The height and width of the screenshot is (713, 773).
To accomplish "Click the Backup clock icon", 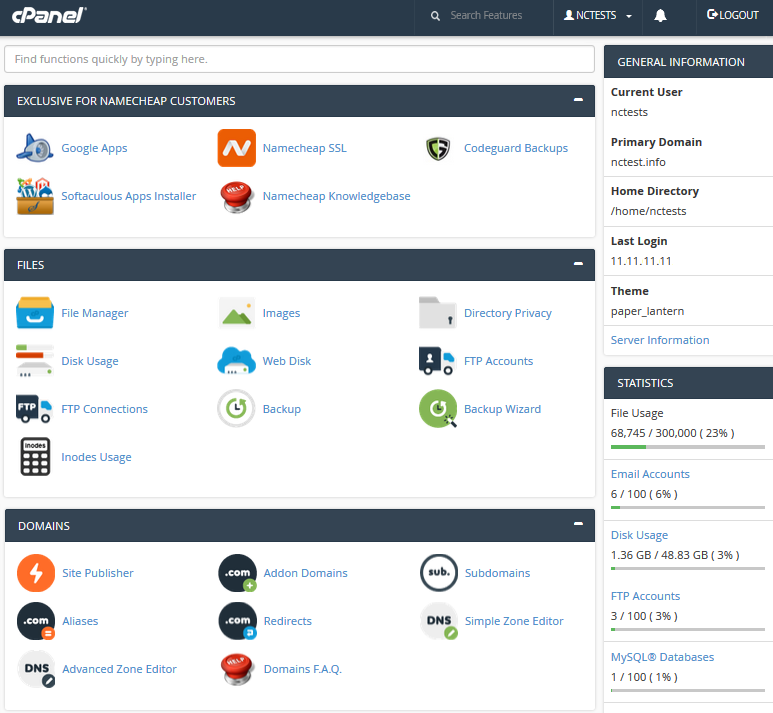I will click(237, 408).
